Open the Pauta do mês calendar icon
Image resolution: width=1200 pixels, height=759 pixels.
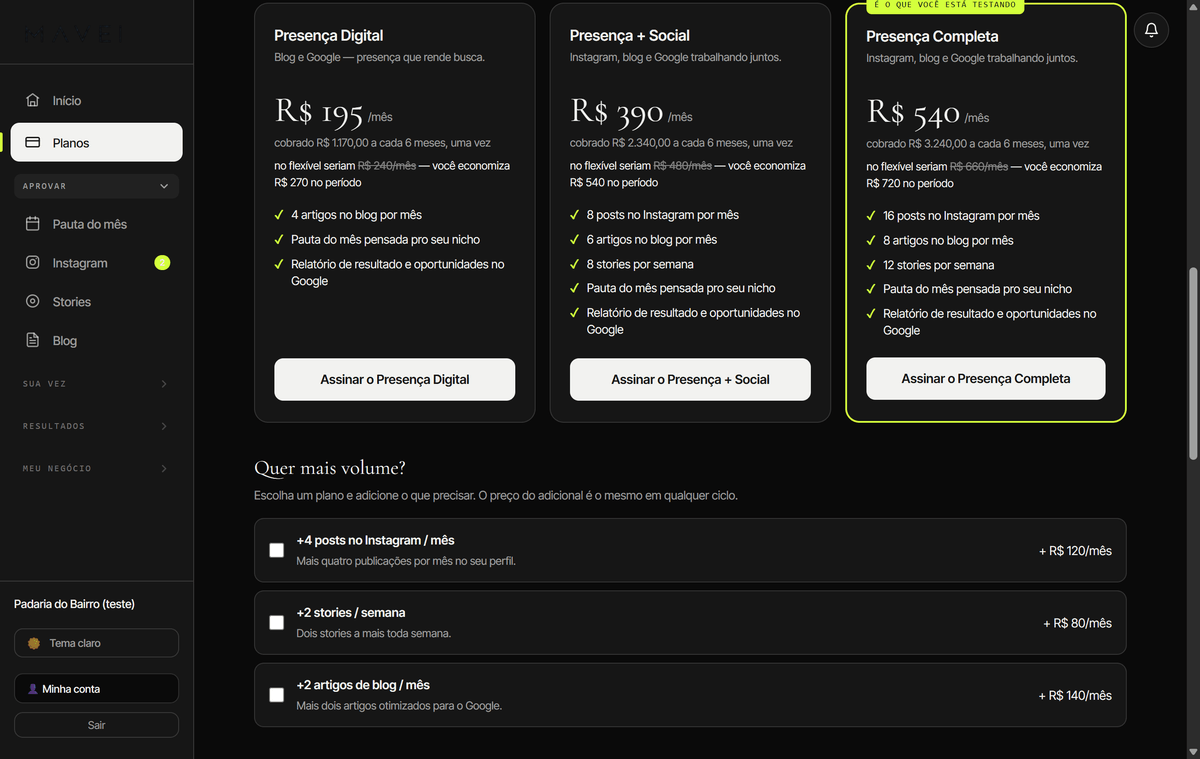click(x=33, y=224)
